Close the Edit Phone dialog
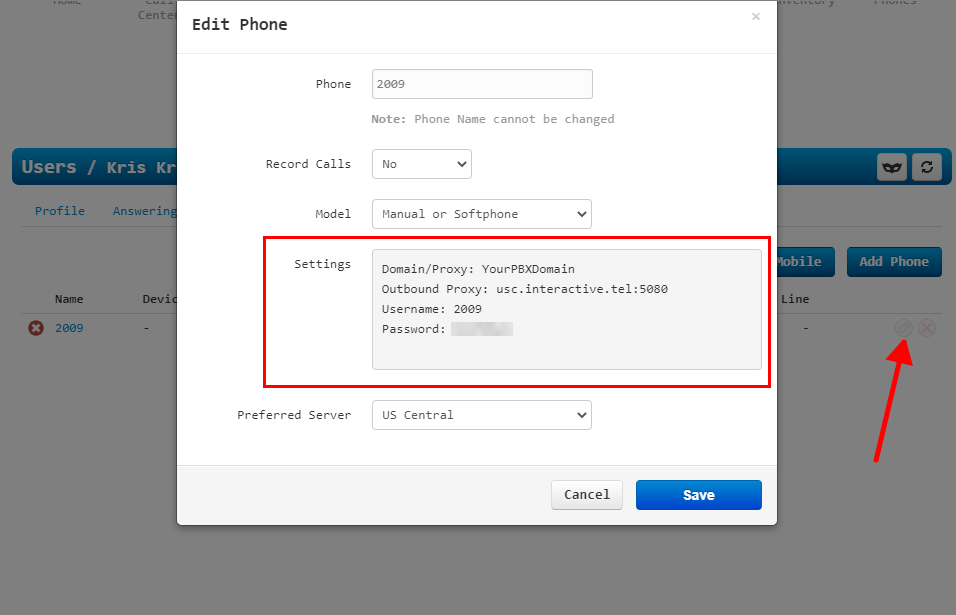Screen dimensions: 956x615 click(755, 17)
